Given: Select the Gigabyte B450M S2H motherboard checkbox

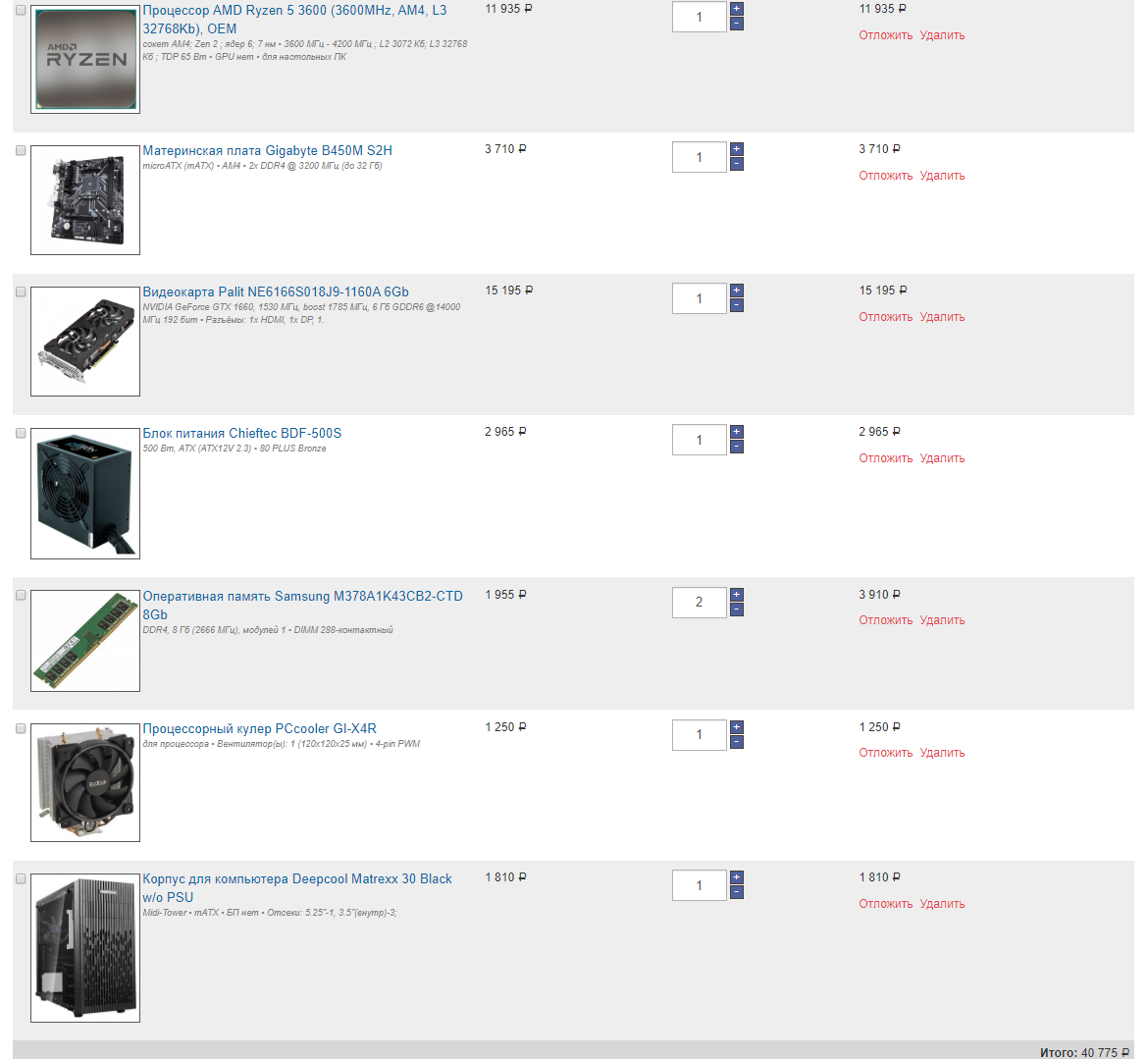Looking at the screenshot, I should click(x=21, y=150).
